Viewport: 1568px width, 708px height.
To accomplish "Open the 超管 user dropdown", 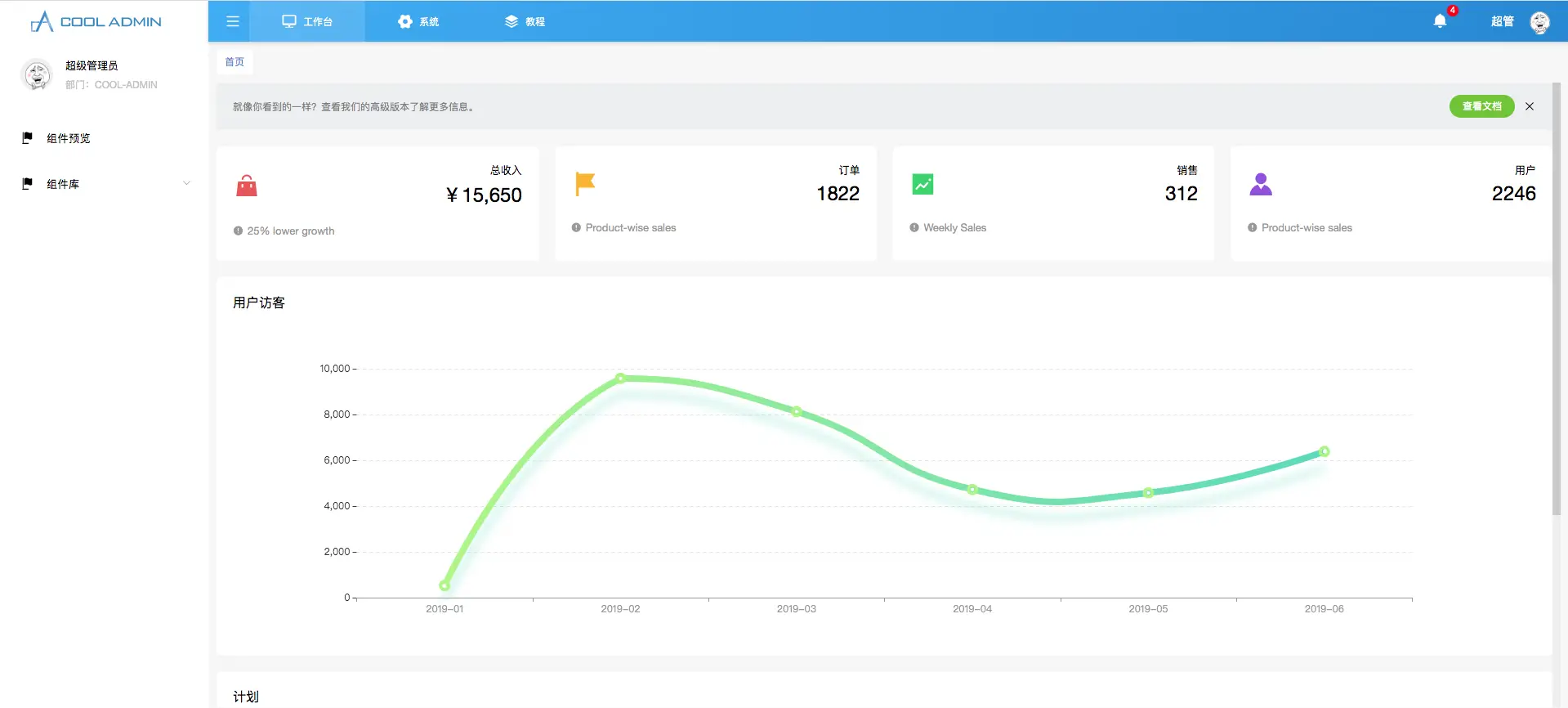I will point(1502,21).
